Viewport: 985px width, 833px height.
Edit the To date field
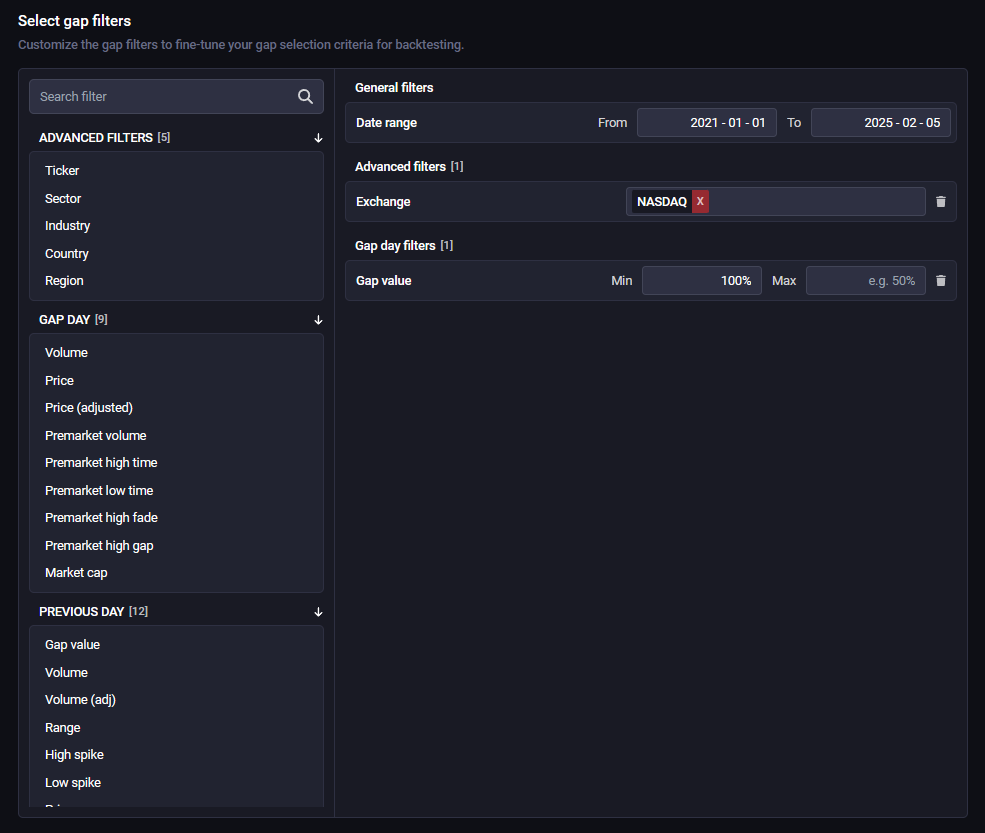[x=880, y=122]
